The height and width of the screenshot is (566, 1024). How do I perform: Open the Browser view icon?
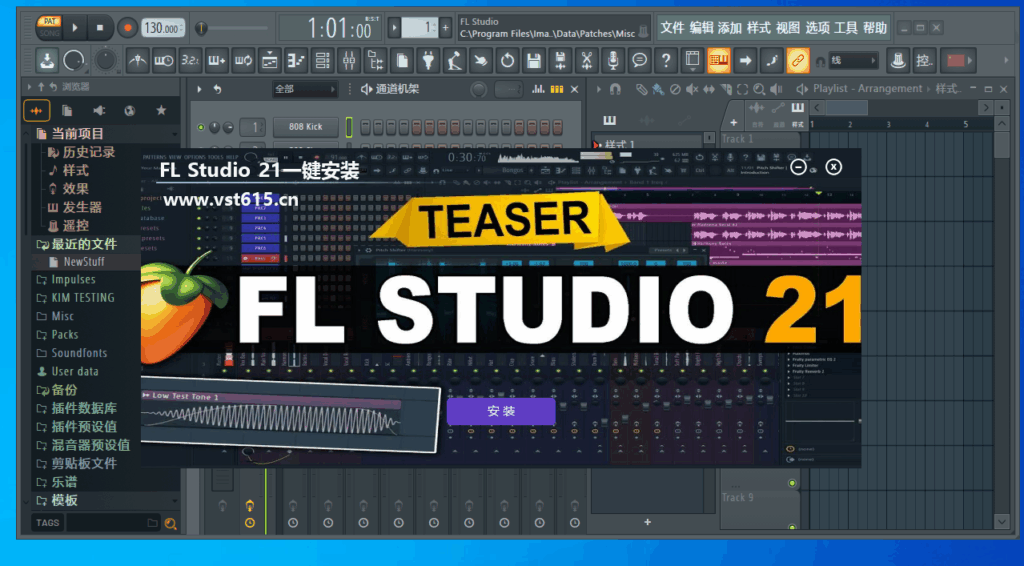point(376,61)
